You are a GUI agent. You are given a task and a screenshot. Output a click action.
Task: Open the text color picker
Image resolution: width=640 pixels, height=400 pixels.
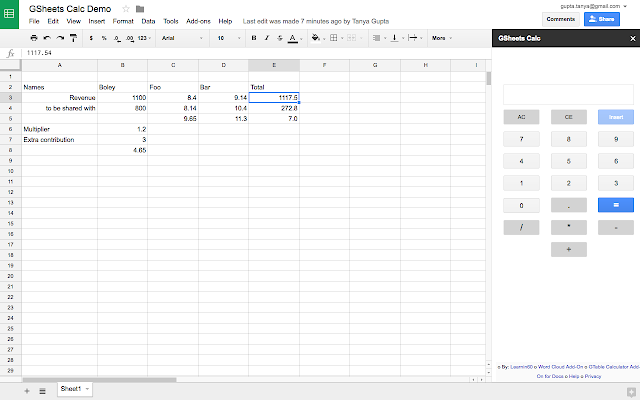pyautogui.click(x=295, y=38)
